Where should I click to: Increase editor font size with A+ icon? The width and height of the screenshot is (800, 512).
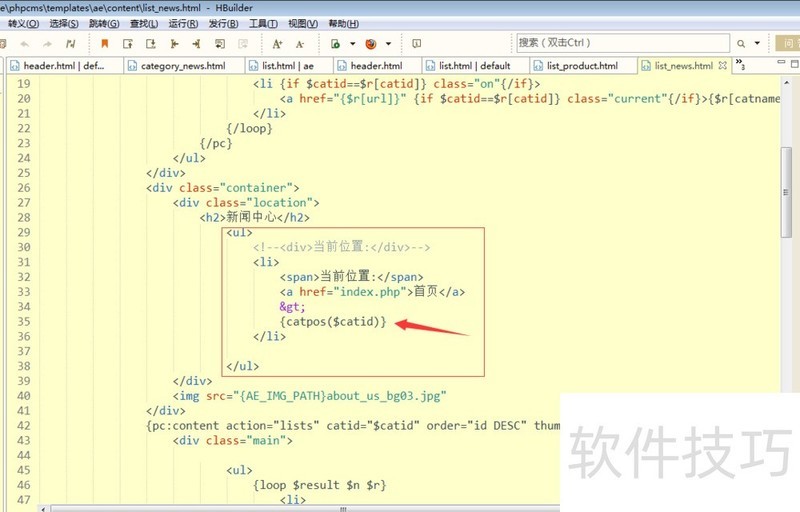(277, 44)
